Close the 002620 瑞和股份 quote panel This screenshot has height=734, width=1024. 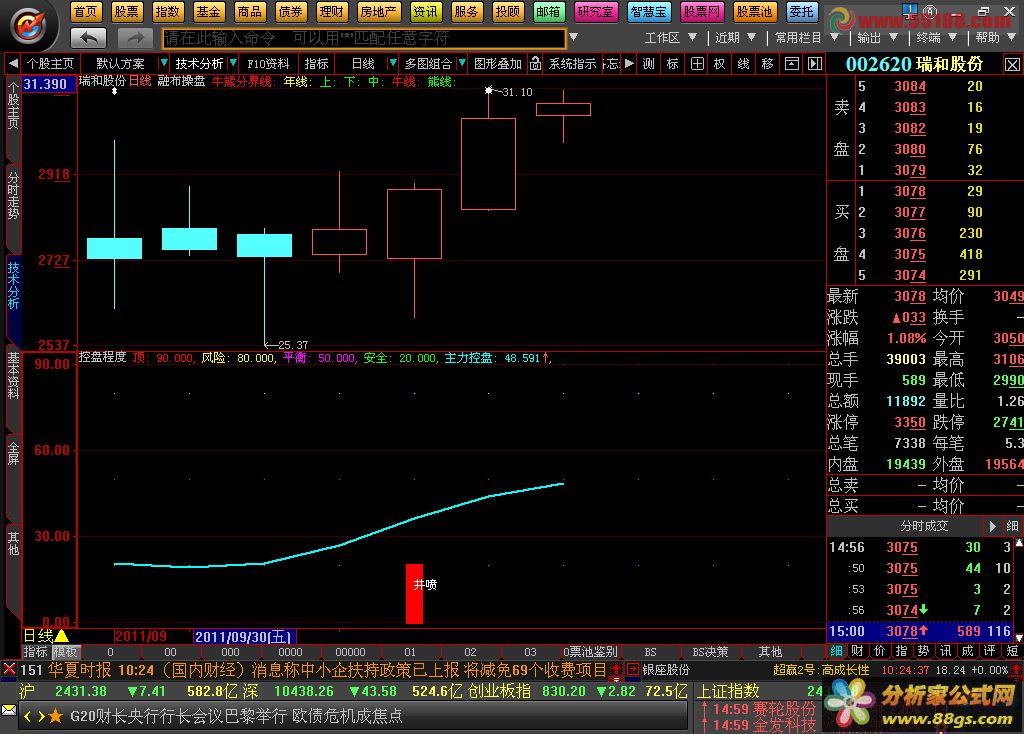(1012, 65)
